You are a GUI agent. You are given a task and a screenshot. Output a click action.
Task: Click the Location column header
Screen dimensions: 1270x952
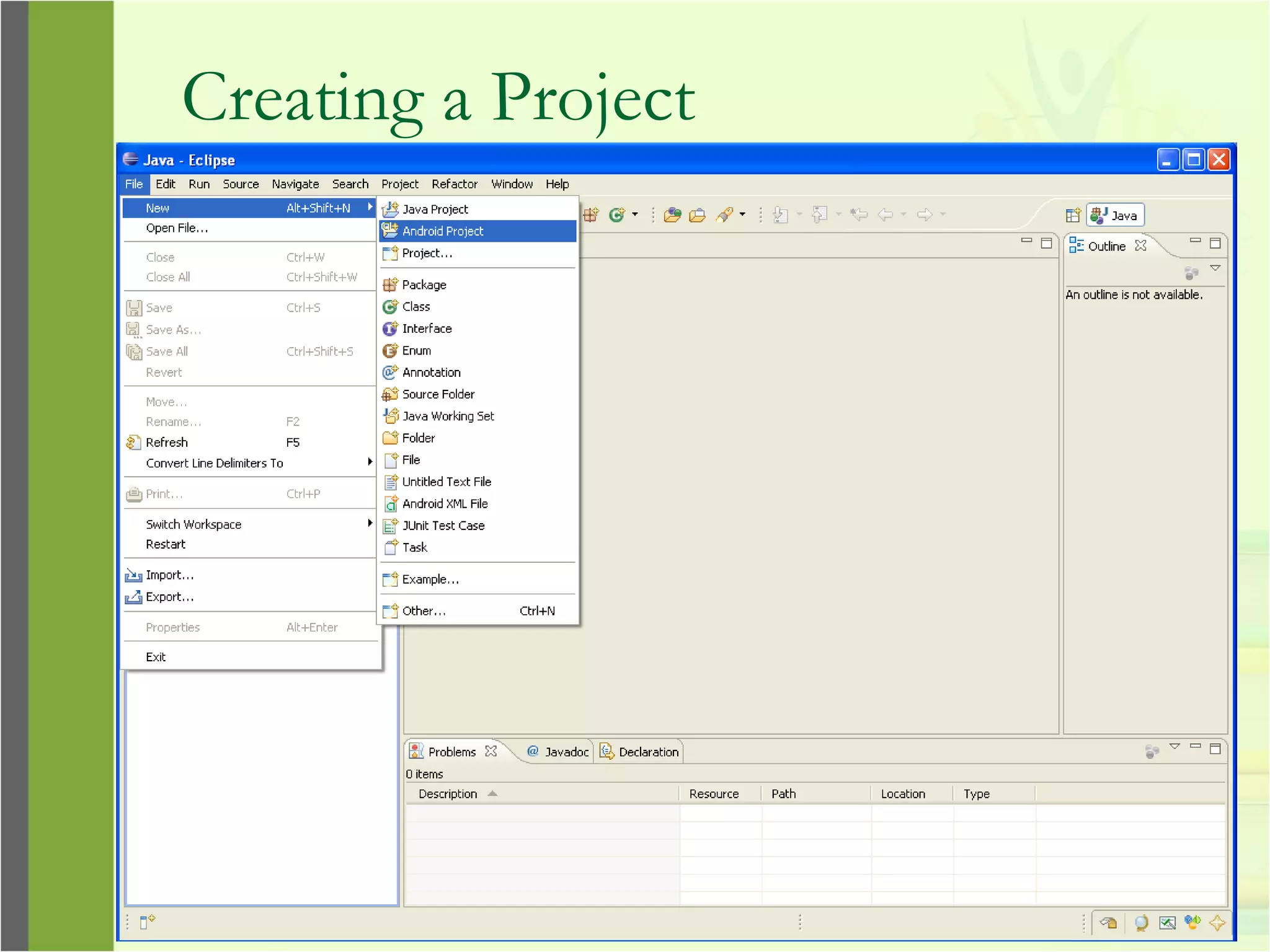(x=913, y=794)
